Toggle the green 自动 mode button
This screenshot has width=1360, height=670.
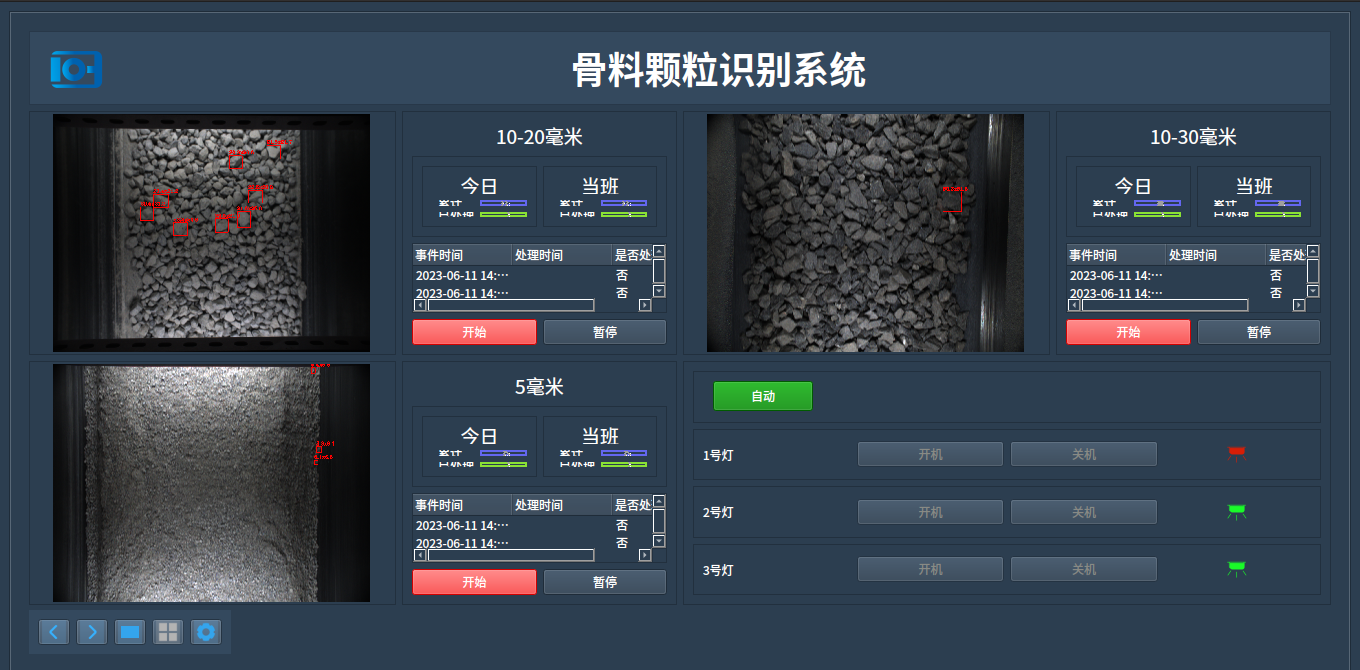[x=763, y=396]
